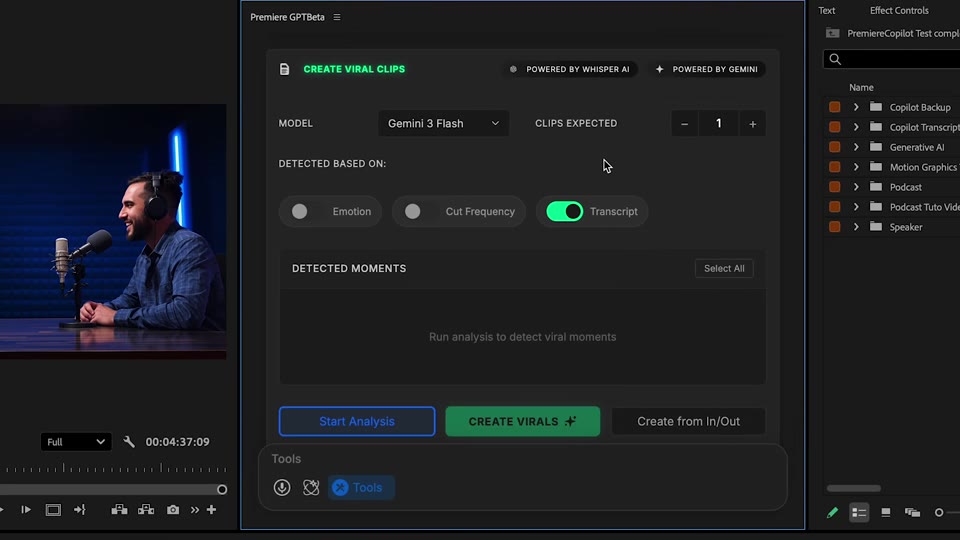Switch to the Text tab

tap(827, 10)
